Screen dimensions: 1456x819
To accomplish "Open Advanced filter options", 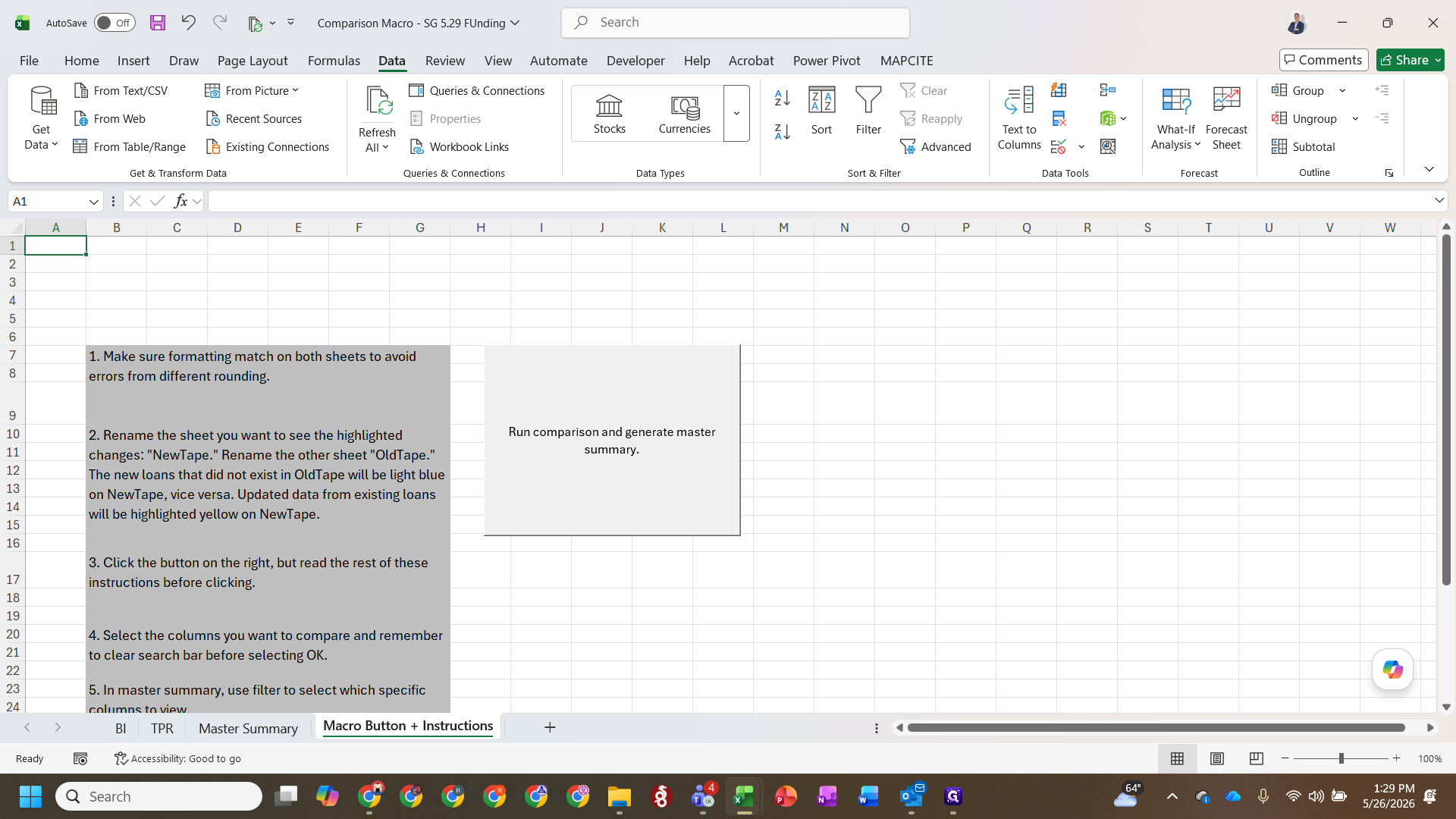I will 936,146.
